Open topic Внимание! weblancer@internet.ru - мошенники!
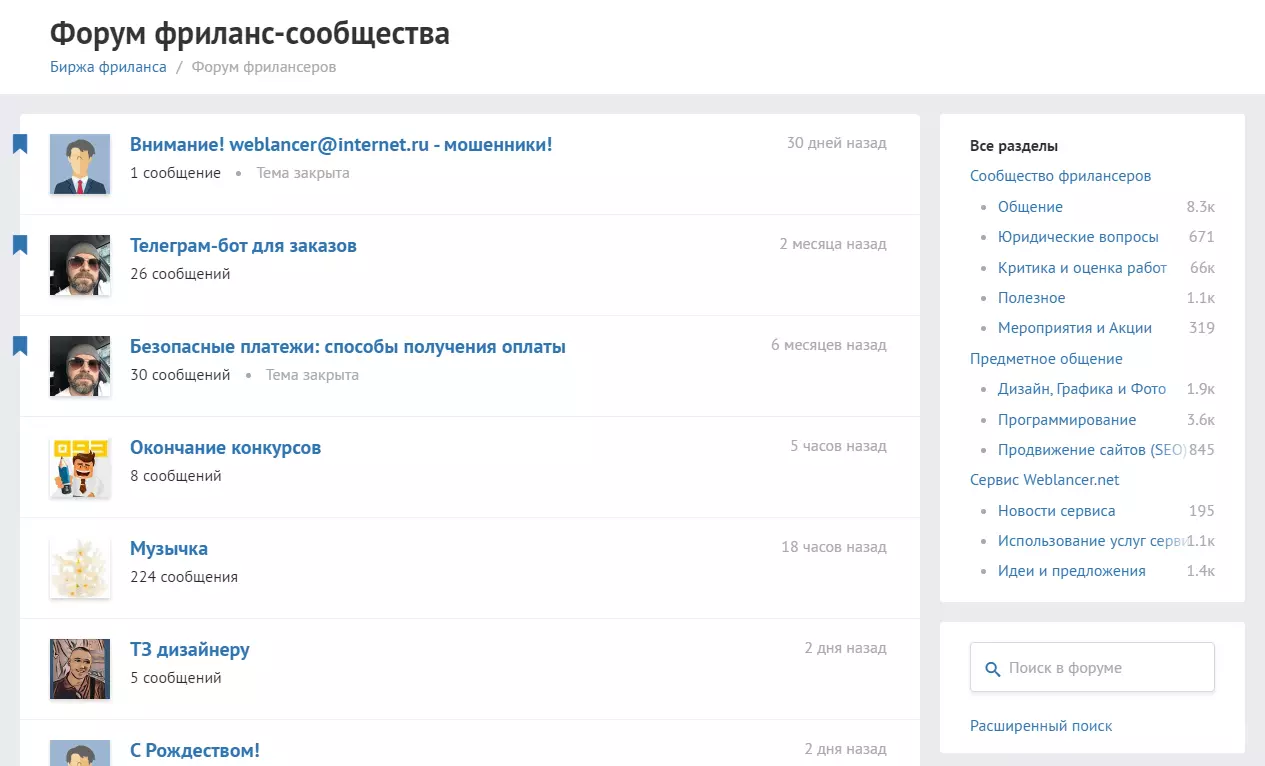Image resolution: width=1265 pixels, height=766 pixels. tap(341, 144)
